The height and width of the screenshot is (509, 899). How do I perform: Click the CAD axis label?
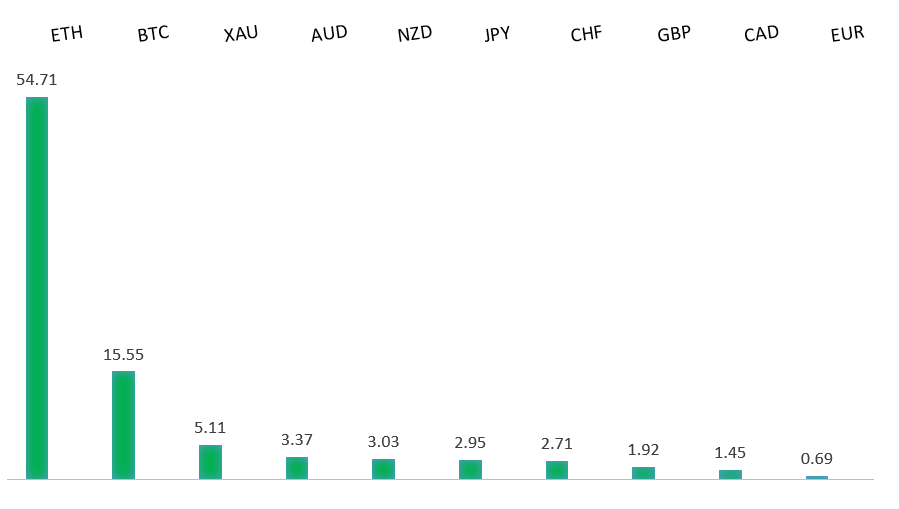(761, 34)
